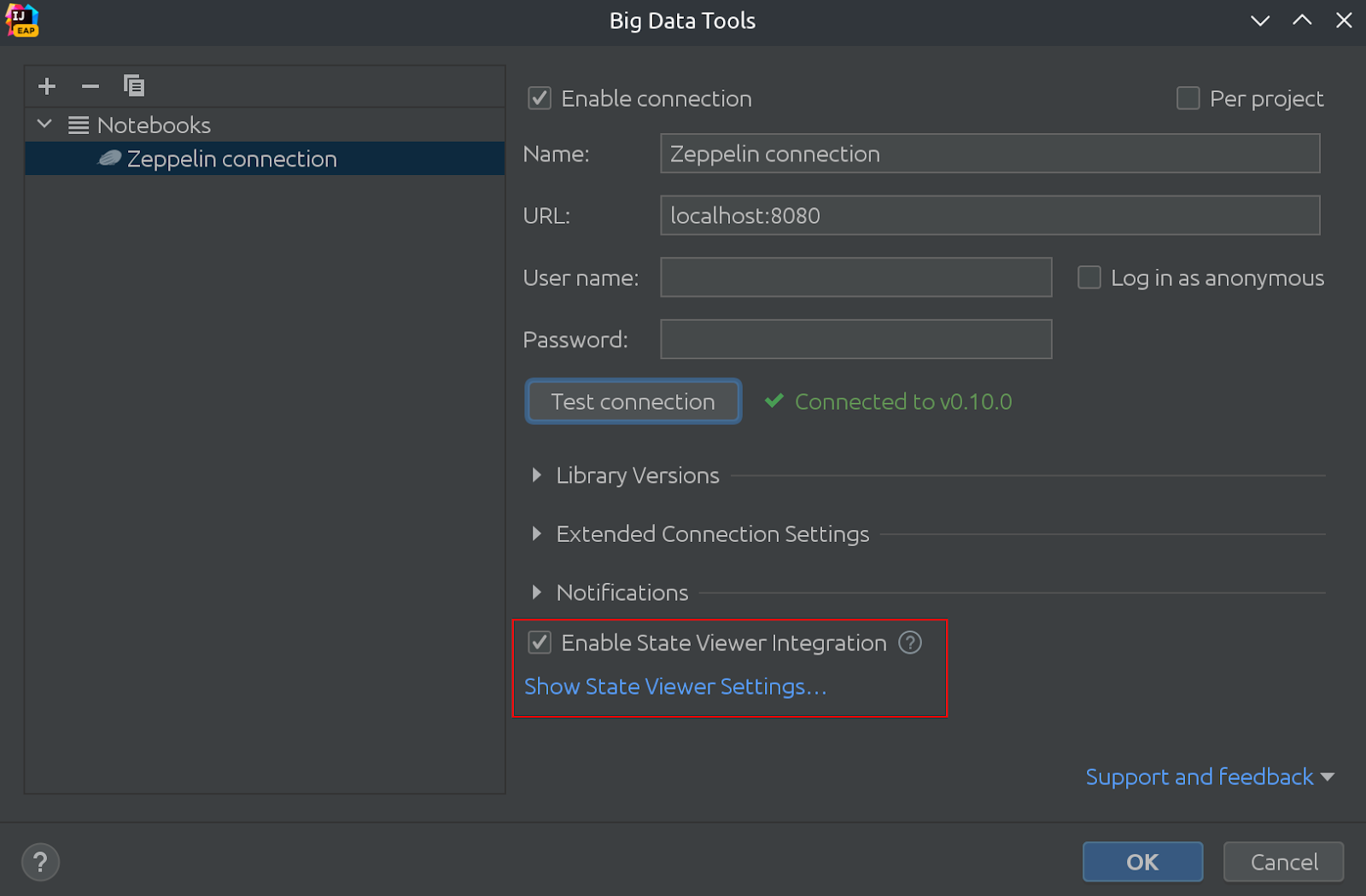Check Log in as anonymous

click(1089, 278)
